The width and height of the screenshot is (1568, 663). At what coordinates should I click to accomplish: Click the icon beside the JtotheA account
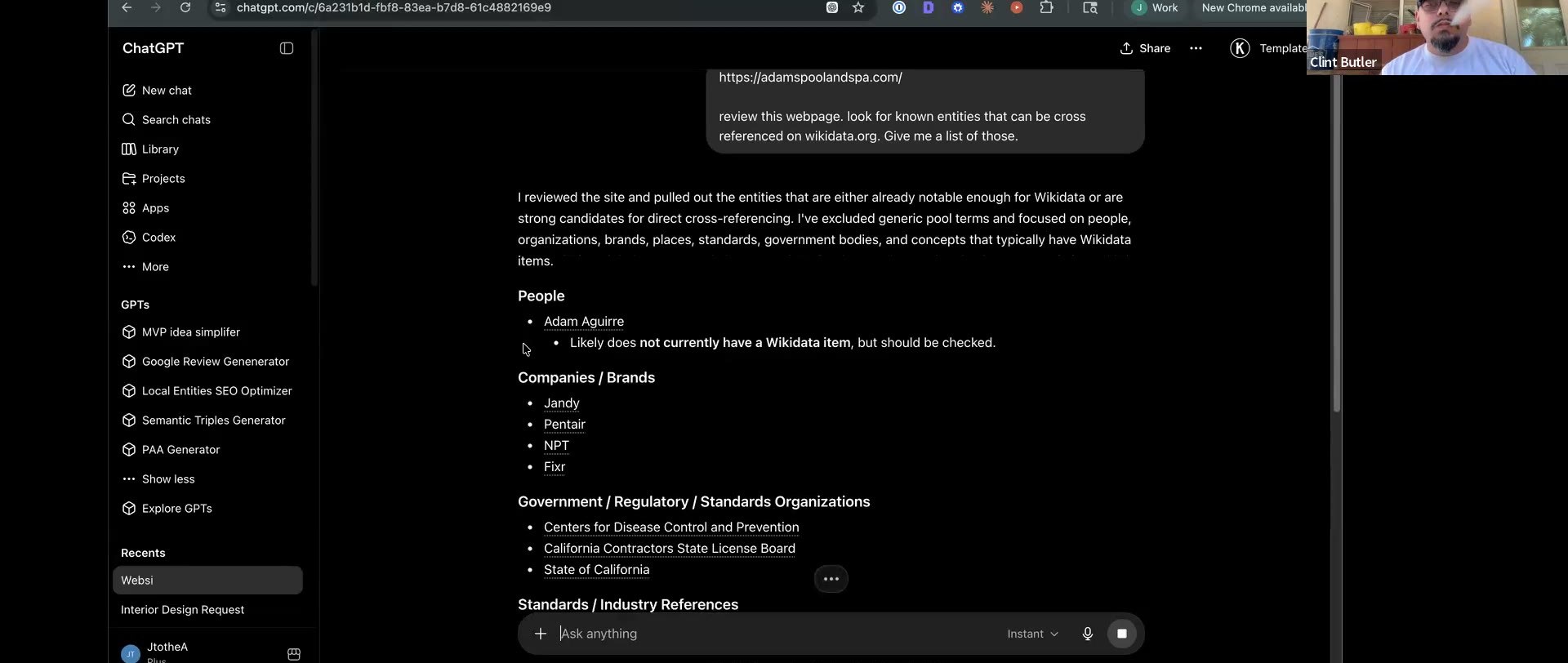click(294, 654)
